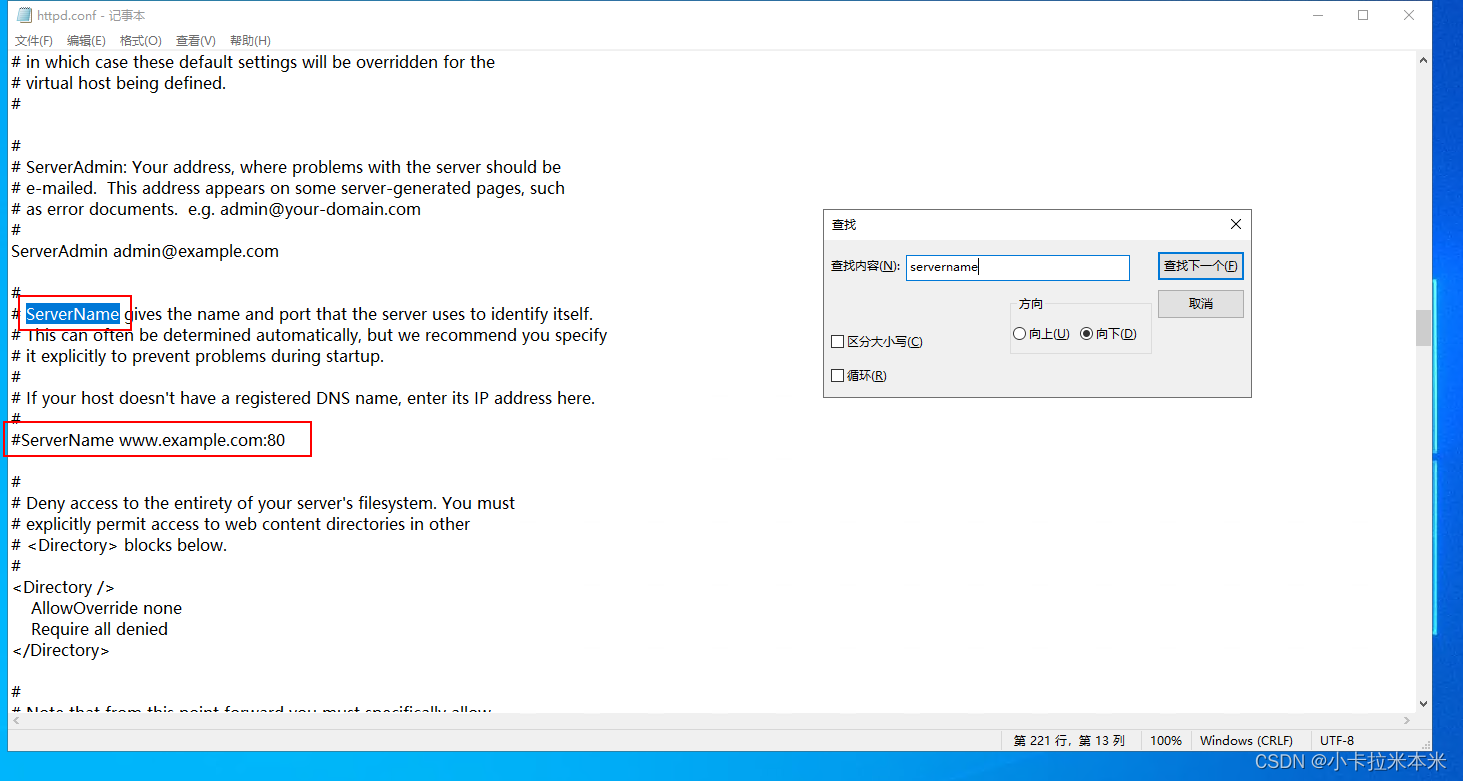Image resolution: width=1463 pixels, height=781 pixels.
Task: Enable the 循环 wrap-around checkbox
Action: [x=838, y=375]
